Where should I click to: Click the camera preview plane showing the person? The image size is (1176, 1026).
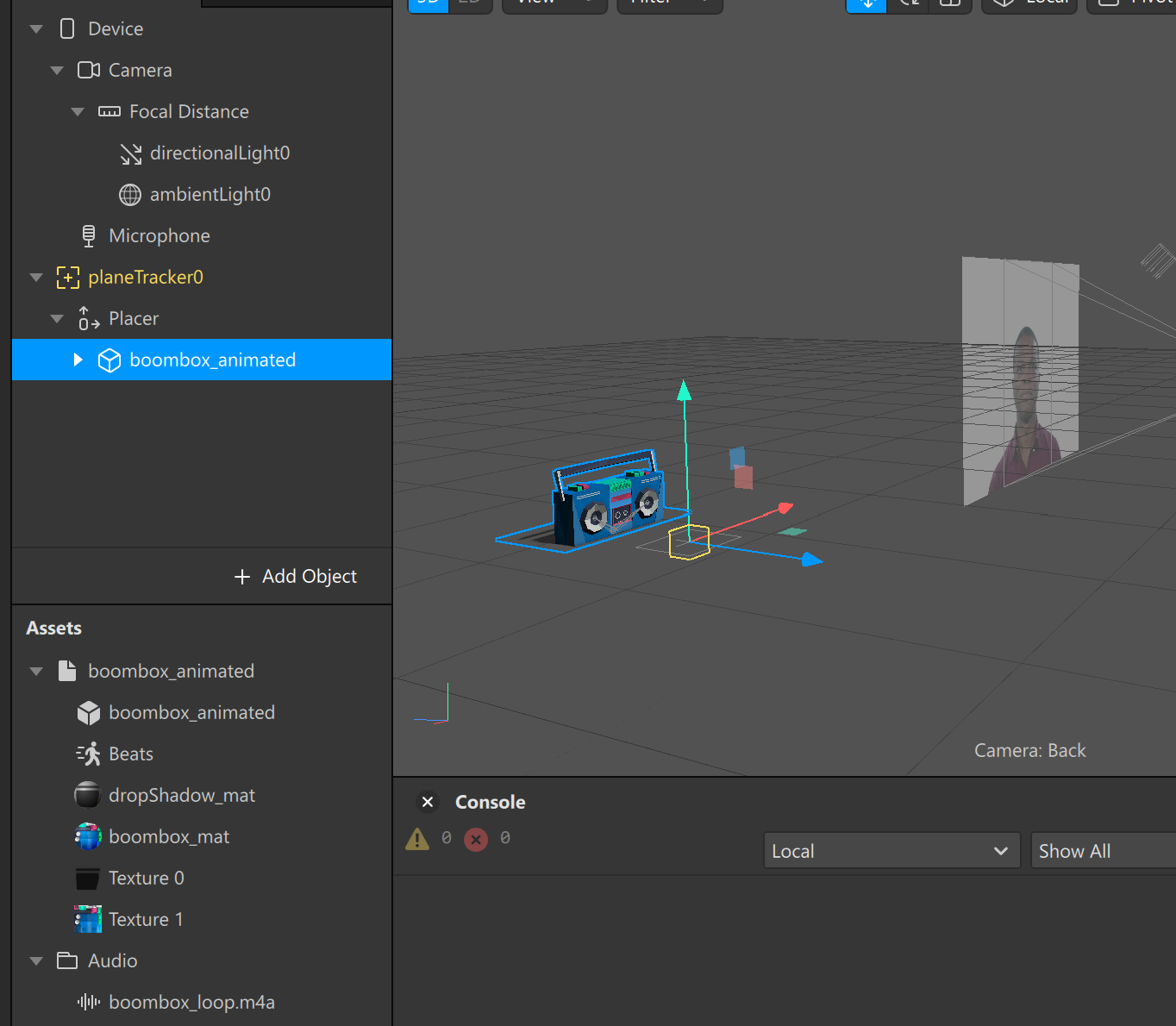[x=1021, y=379]
